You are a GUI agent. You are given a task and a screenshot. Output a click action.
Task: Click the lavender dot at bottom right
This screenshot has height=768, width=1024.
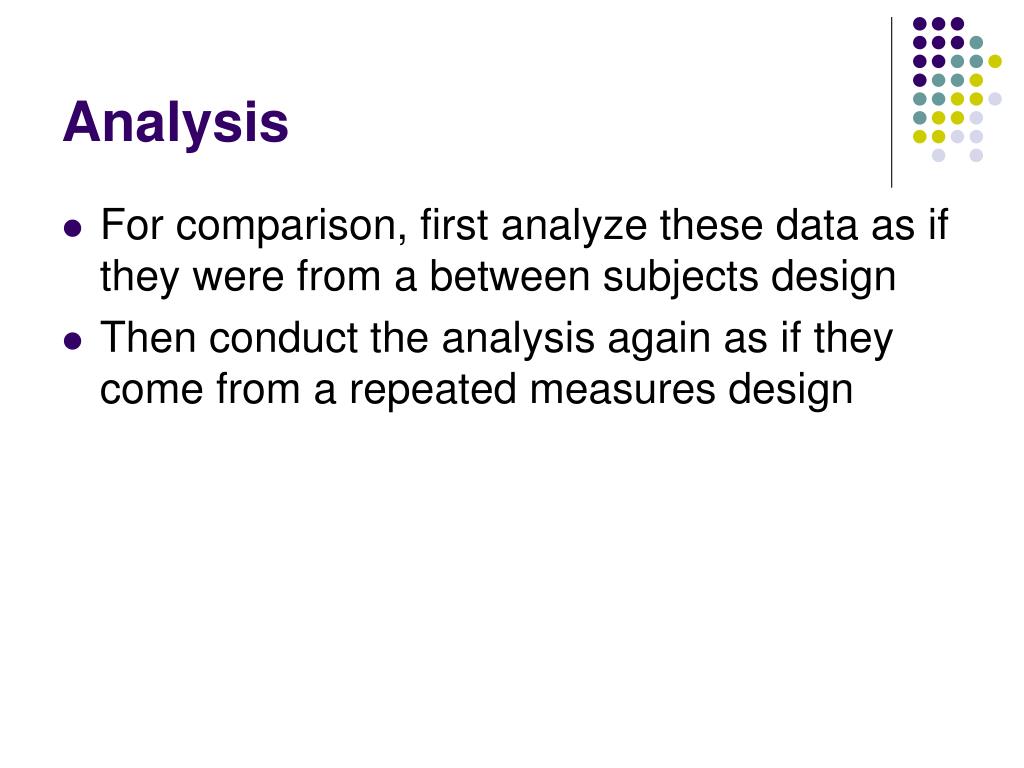pos(976,155)
